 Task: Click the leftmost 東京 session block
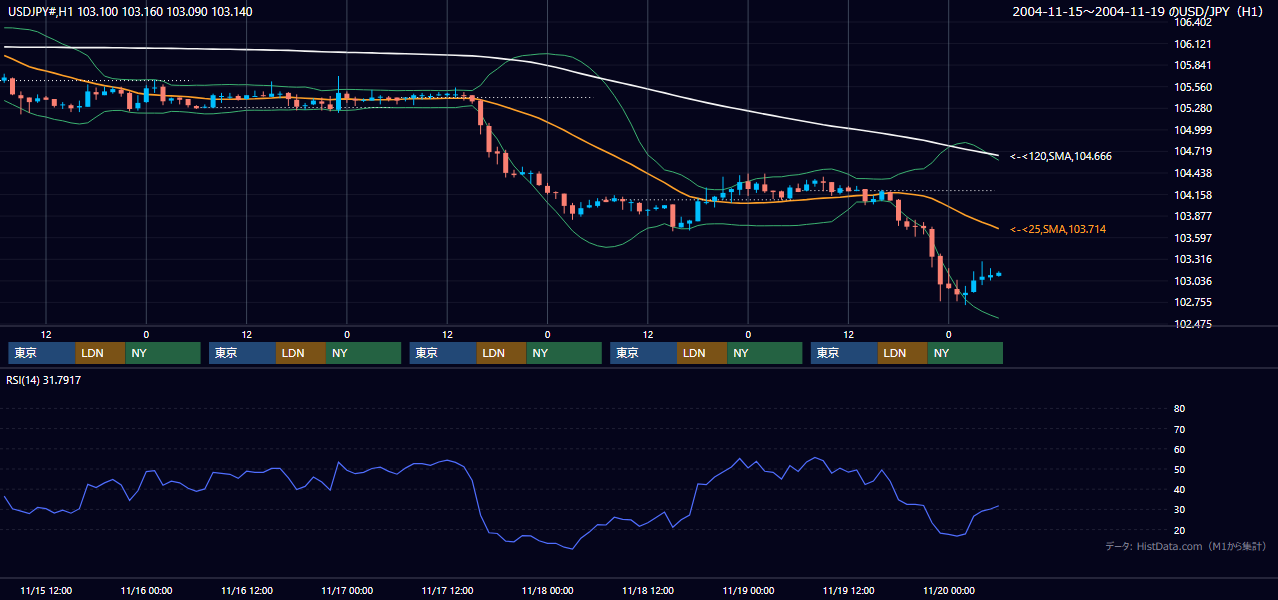pos(41,353)
